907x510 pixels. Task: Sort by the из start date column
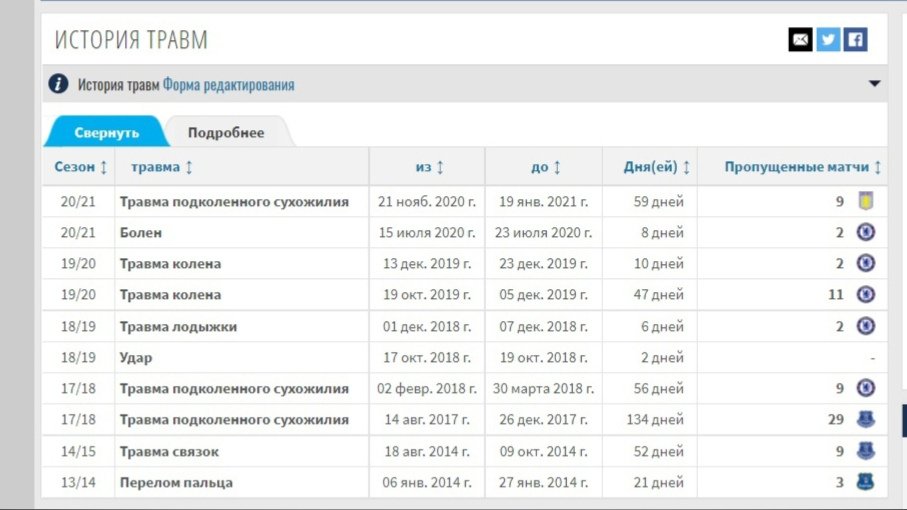coord(429,167)
